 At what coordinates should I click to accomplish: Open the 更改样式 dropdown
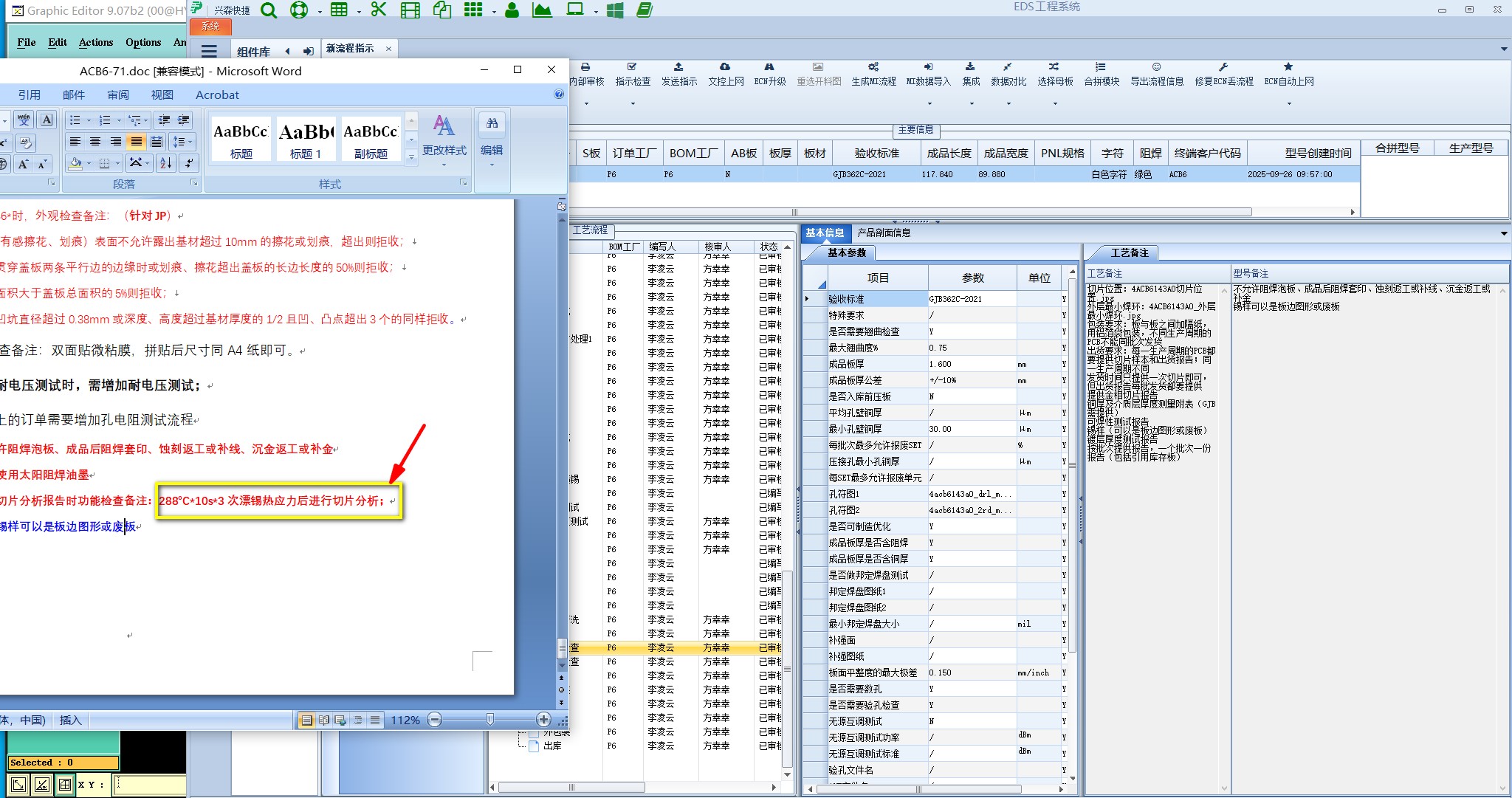pyautogui.click(x=444, y=140)
